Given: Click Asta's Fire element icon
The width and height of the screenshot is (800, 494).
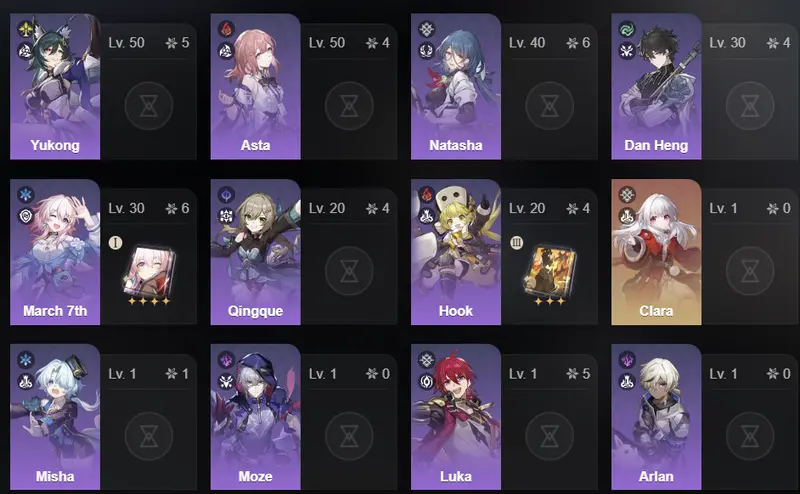Looking at the screenshot, I should 226,30.
